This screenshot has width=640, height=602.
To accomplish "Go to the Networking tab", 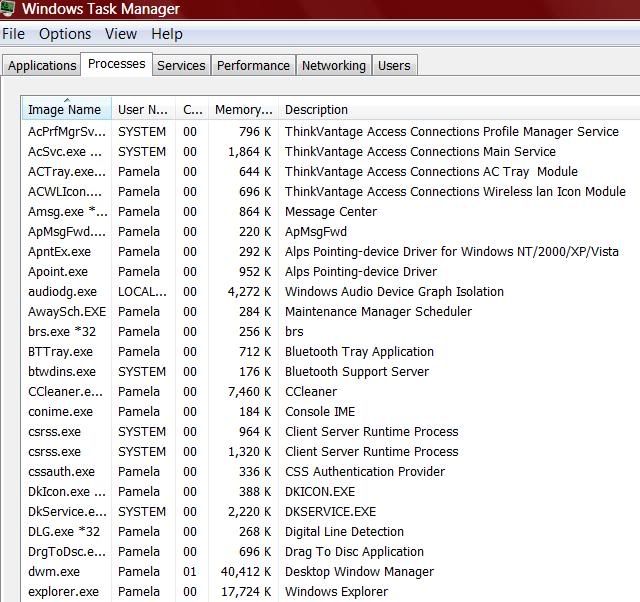I will 333,66.
